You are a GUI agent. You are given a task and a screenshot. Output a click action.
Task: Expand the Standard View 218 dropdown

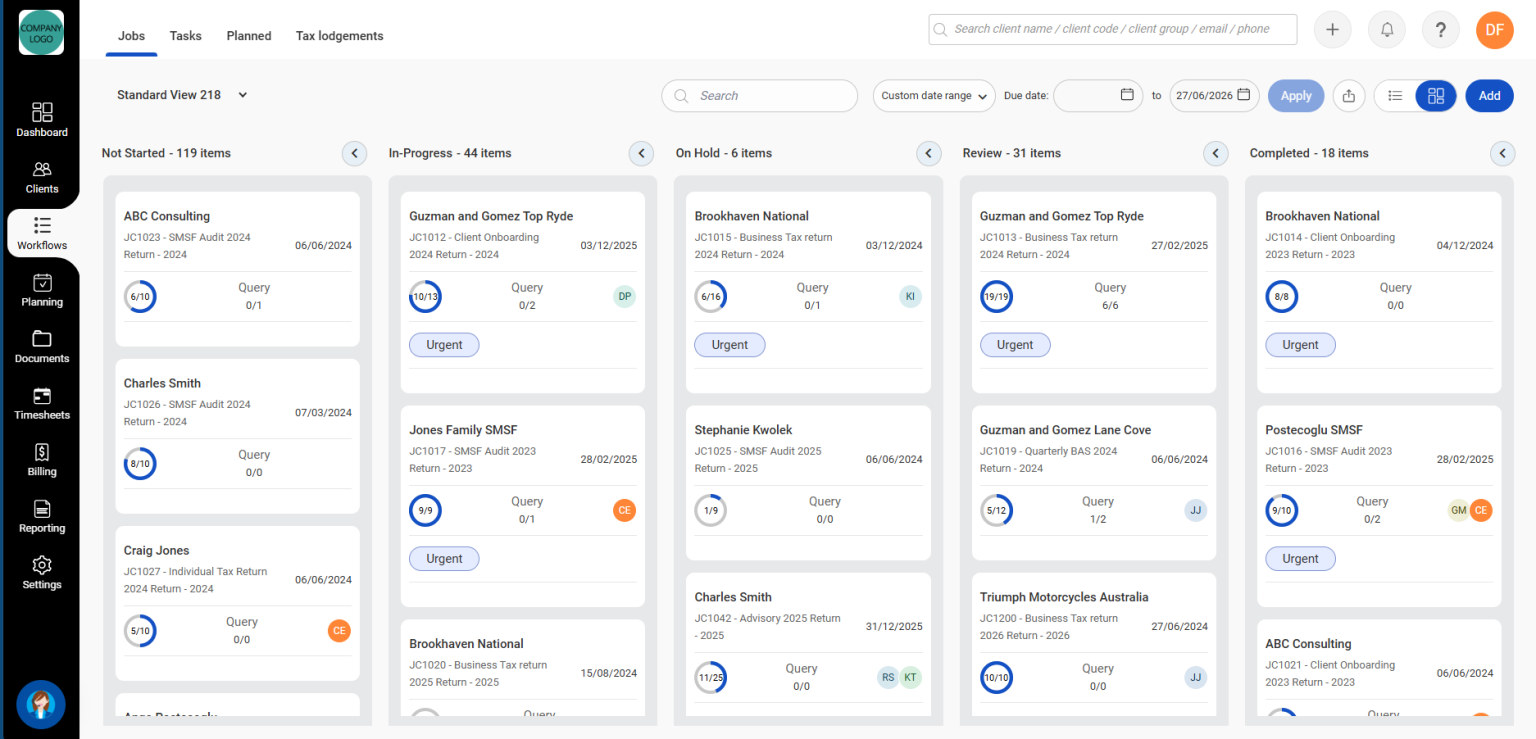tap(182, 95)
